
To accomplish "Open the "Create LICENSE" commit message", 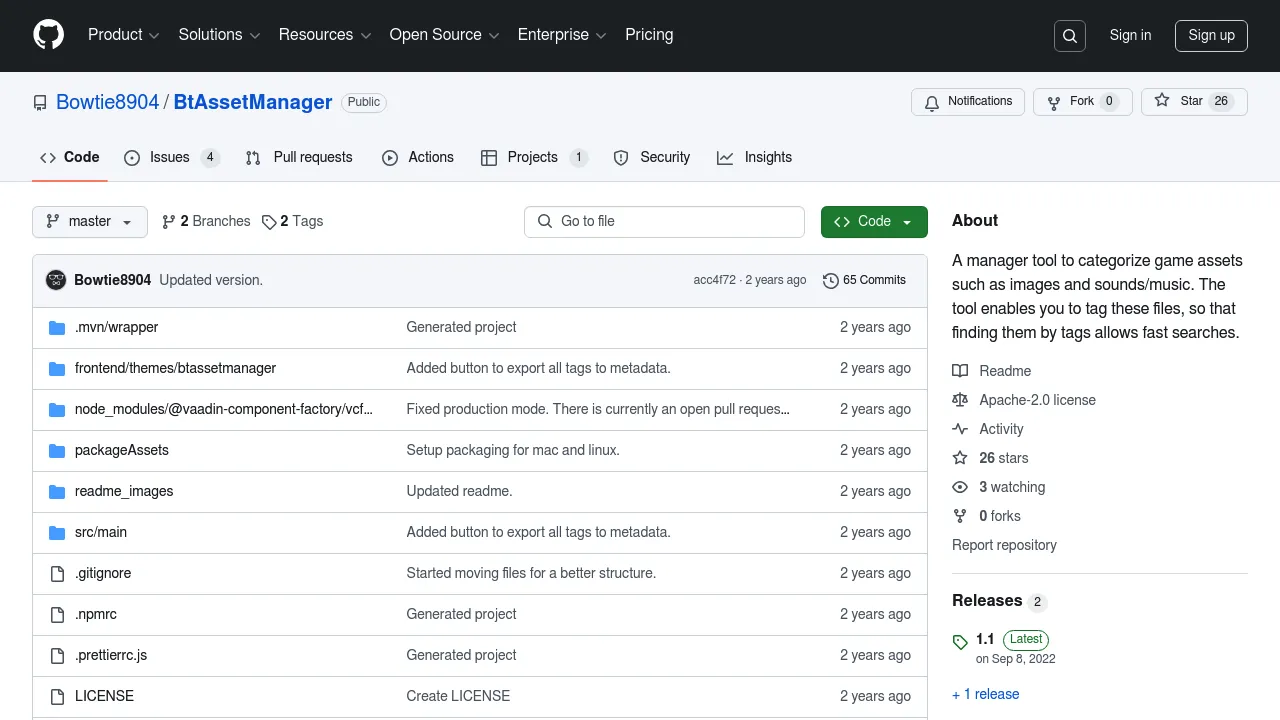I will [458, 696].
